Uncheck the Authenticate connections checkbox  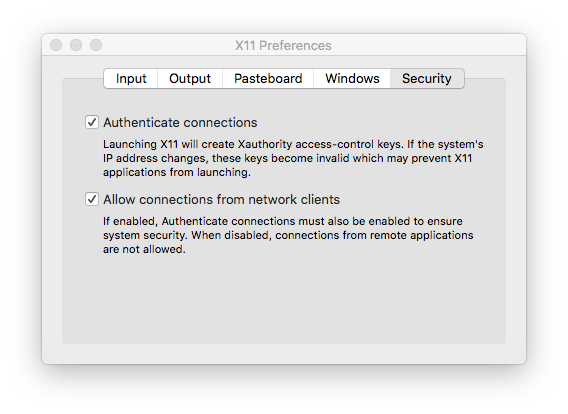pyautogui.click(x=92, y=122)
